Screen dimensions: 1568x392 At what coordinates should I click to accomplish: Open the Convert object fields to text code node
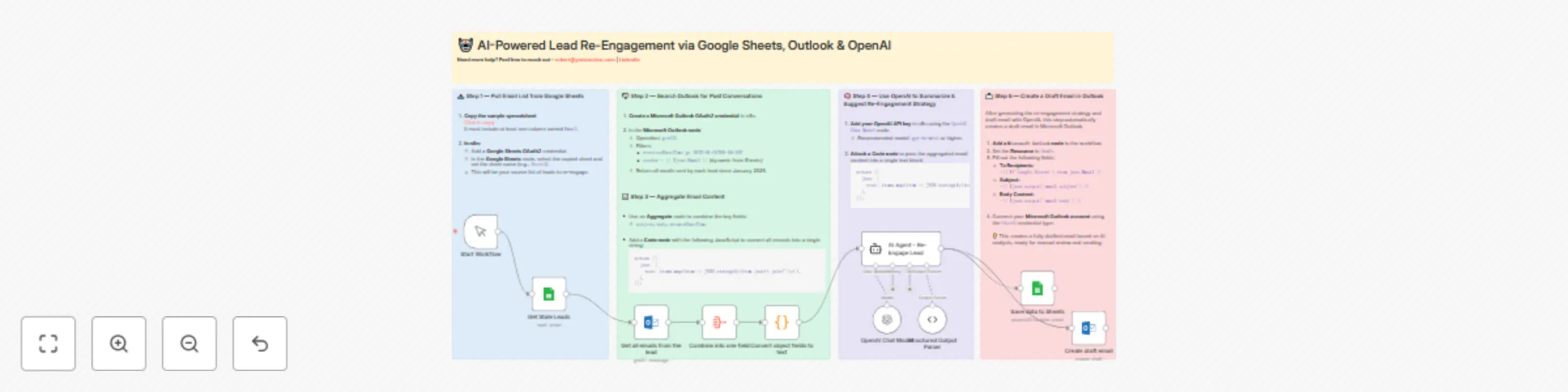(x=782, y=322)
